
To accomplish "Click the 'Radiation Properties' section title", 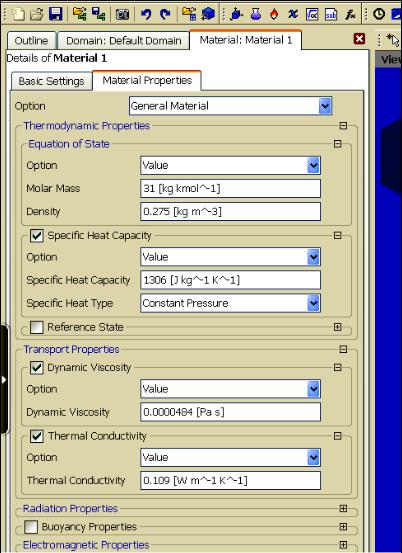I will 70,509.
